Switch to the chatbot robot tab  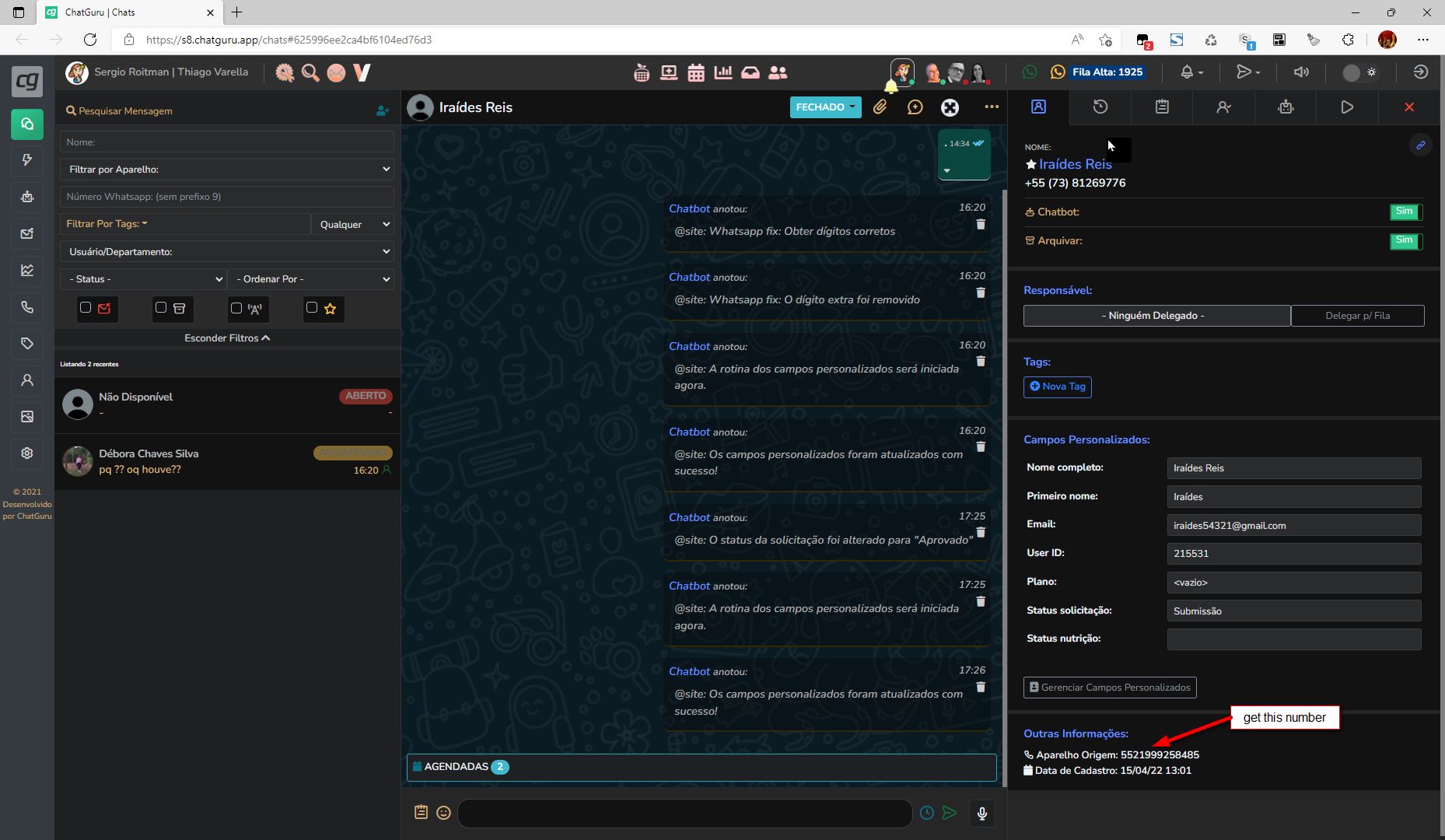[x=1286, y=107]
